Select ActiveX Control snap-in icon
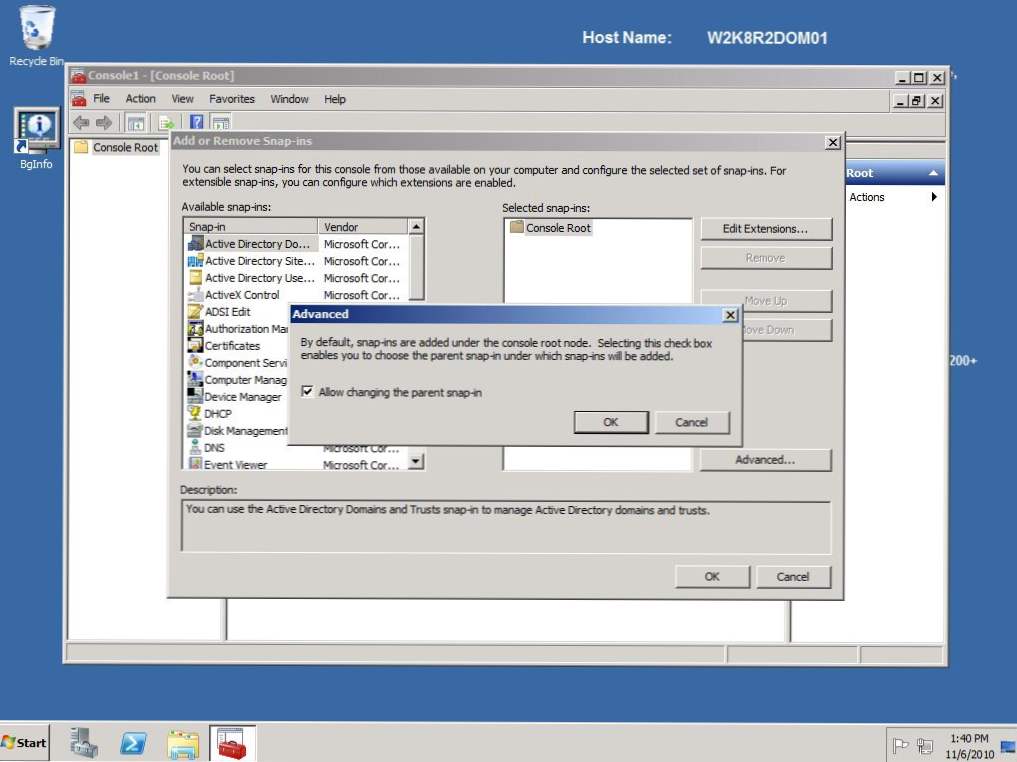The height and width of the screenshot is (762, 1017). click(195, 294)
